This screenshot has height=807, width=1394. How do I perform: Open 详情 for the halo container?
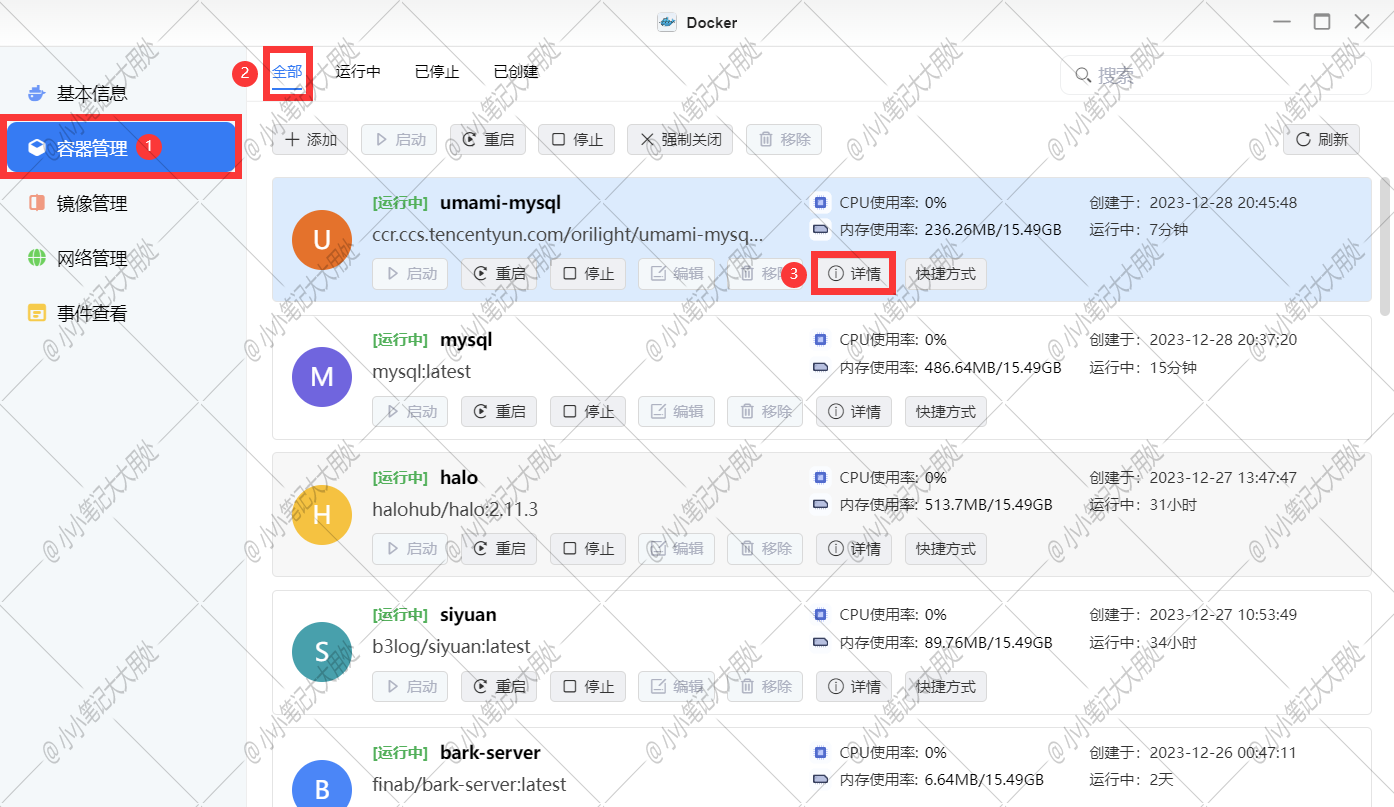tap(855, 548)
